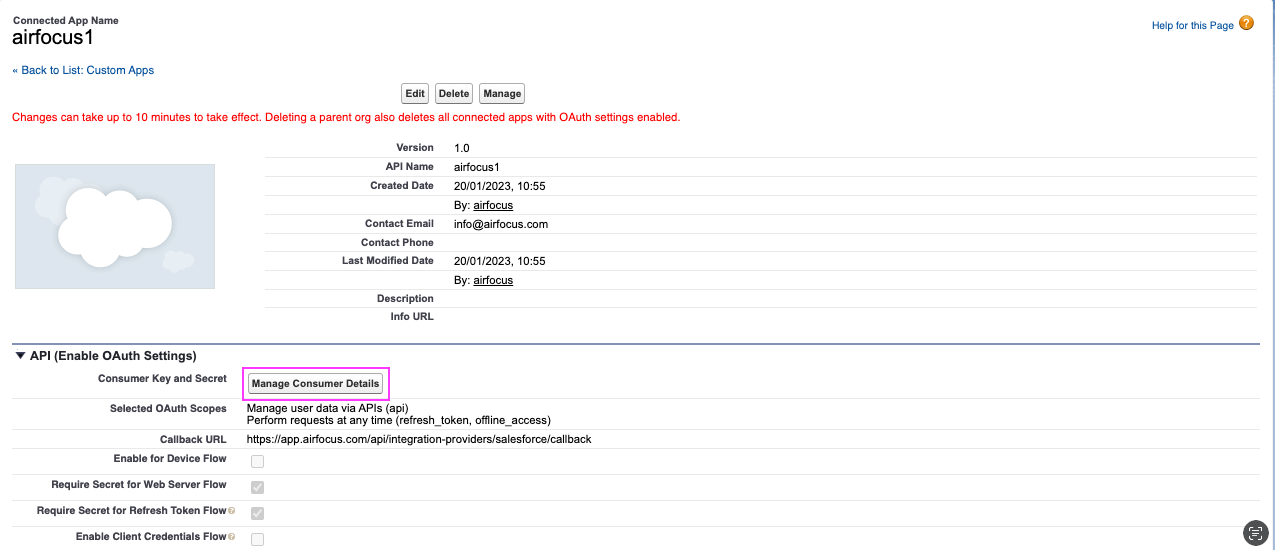The width and height of the screenshot is (1275, 550).
Task: Click the Version value 1.0
Action: [x=462, y=148]
